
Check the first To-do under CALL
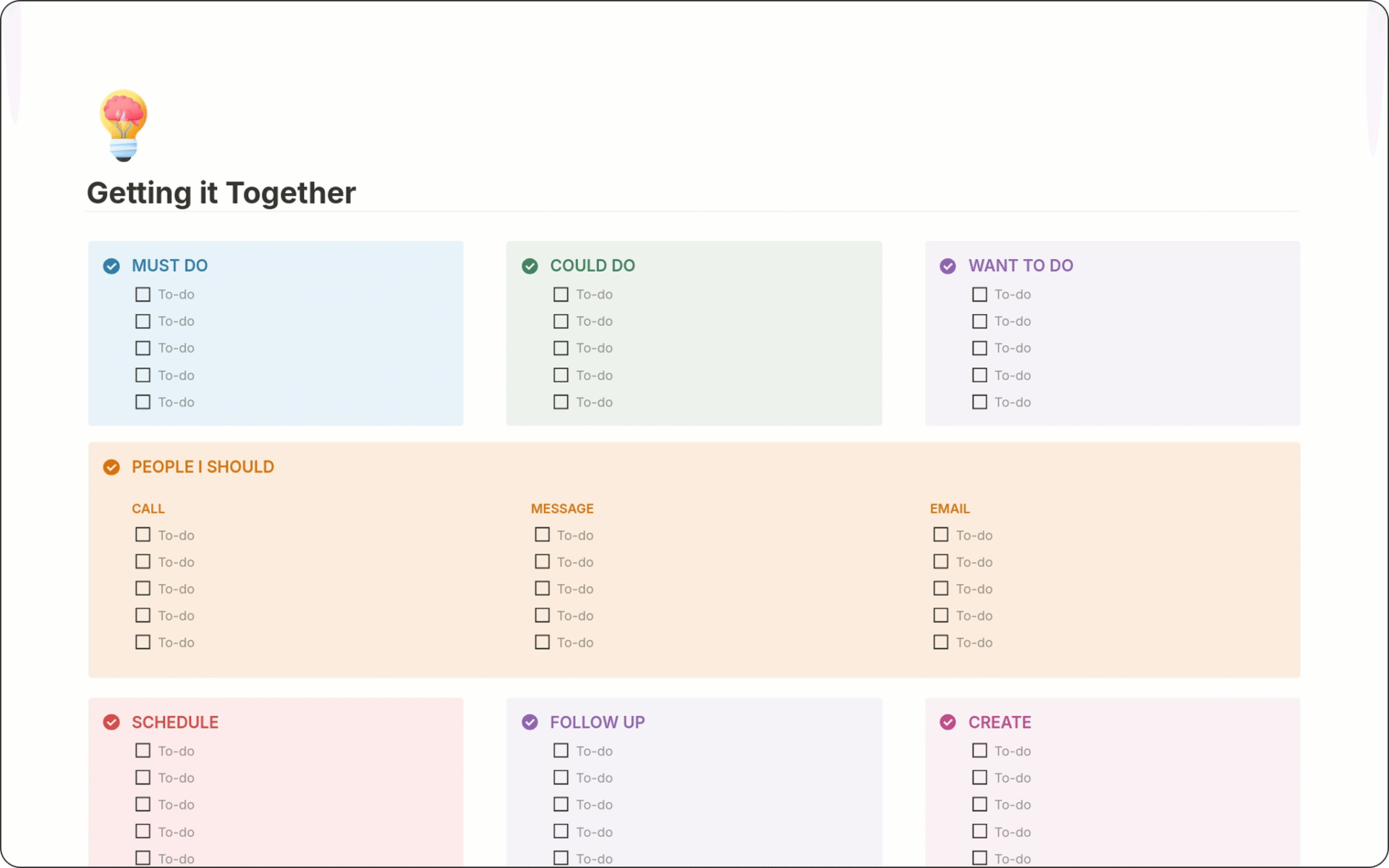[143, 535]
